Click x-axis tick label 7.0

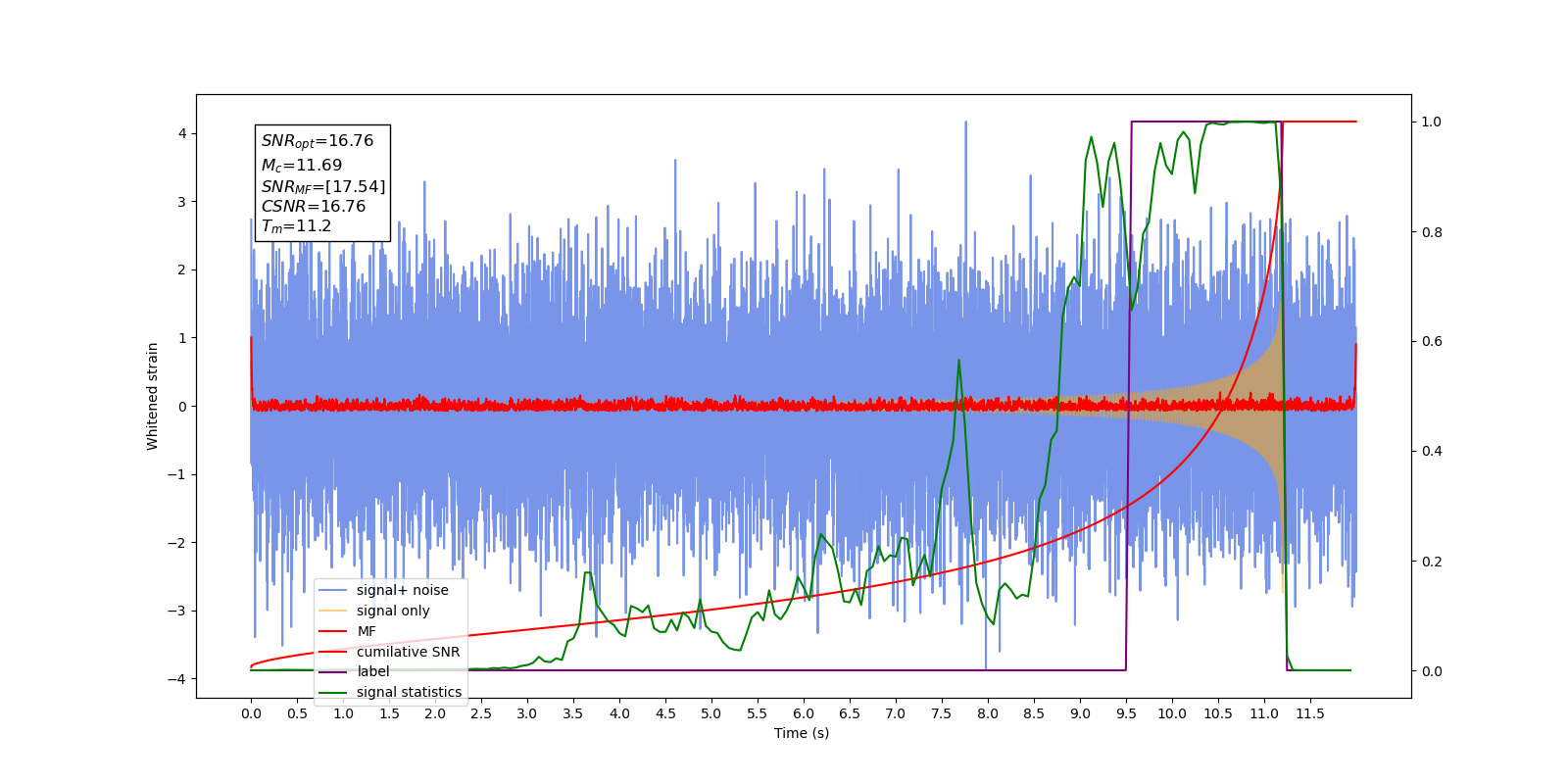[896, 713]
